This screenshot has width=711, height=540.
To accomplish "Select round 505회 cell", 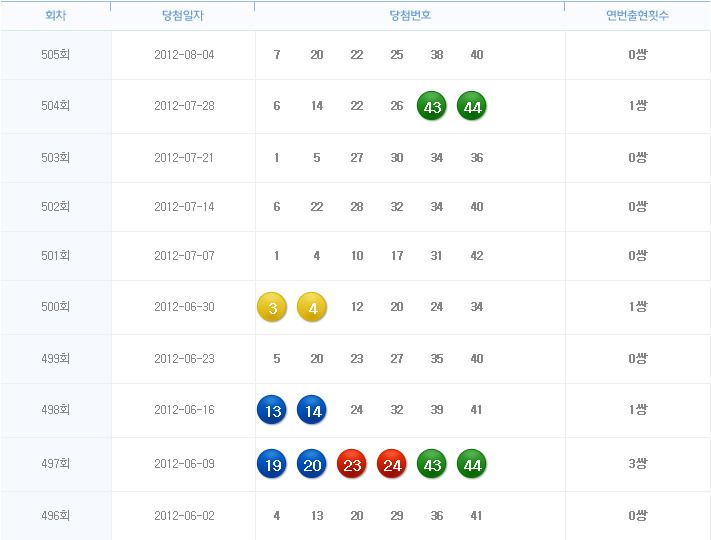I will tap(55, 55).
